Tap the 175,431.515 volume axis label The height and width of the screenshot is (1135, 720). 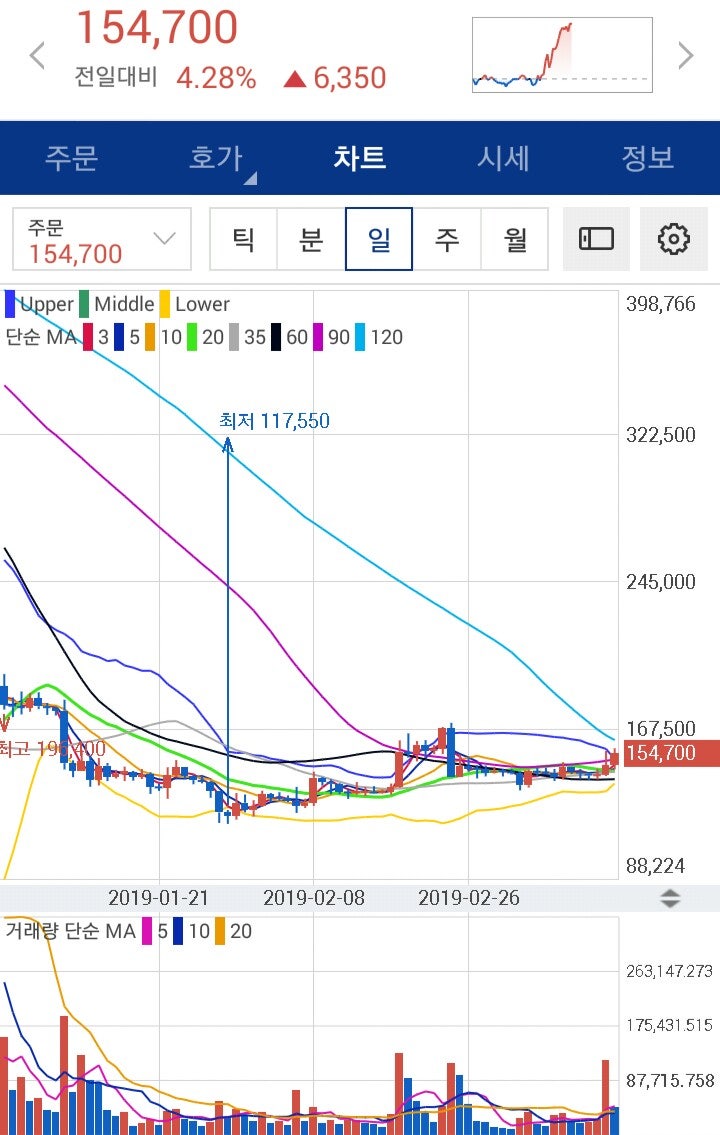tap(669, 1026)
